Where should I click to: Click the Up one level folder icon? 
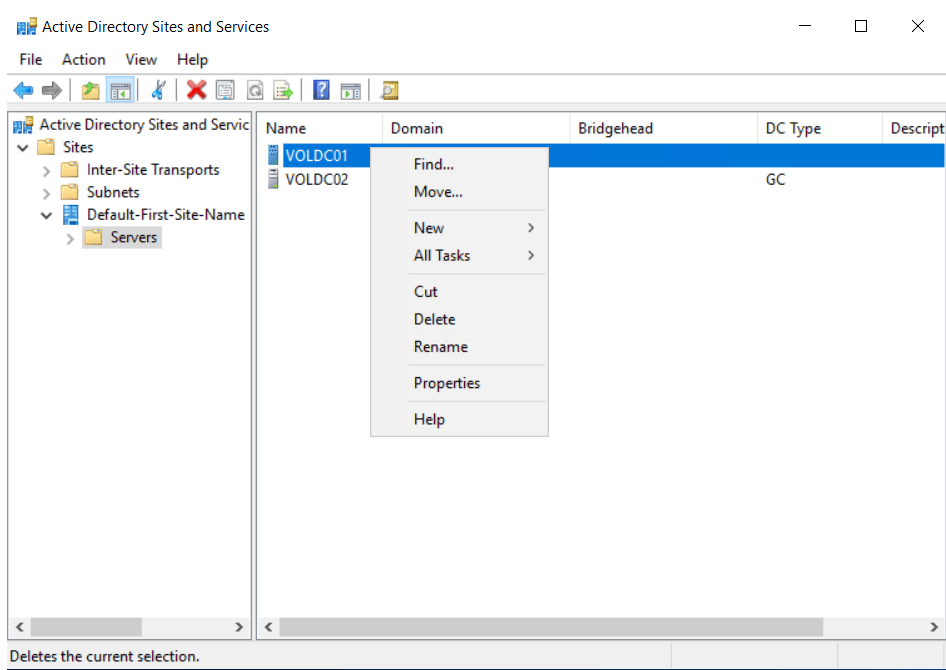(91, 91)
